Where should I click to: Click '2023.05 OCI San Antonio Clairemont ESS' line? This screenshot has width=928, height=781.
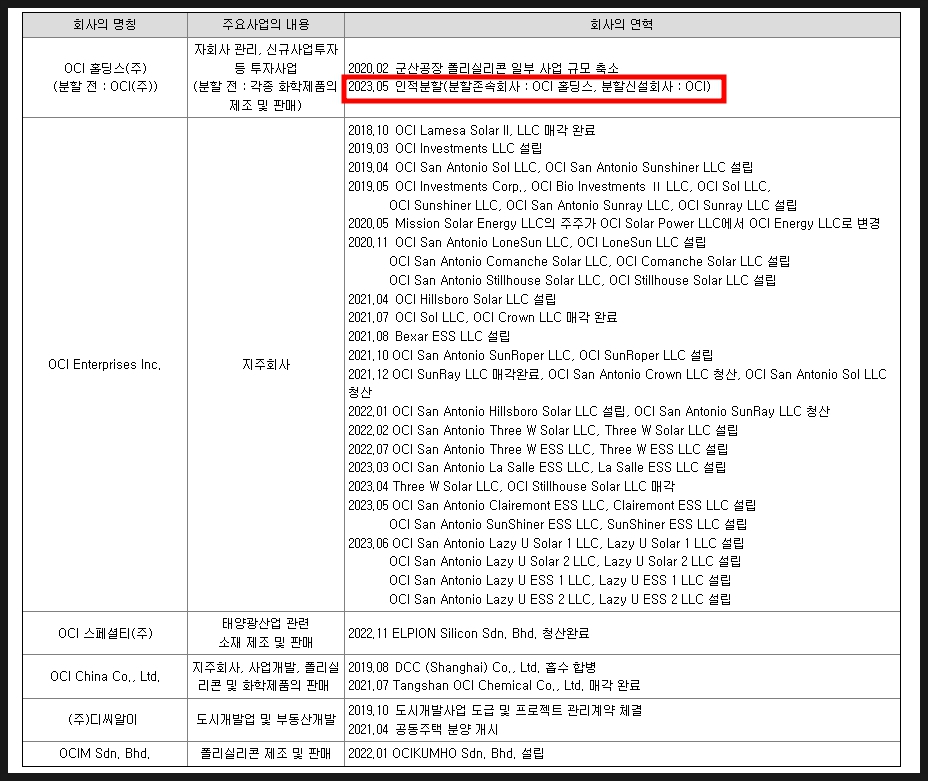pos(552,505)
